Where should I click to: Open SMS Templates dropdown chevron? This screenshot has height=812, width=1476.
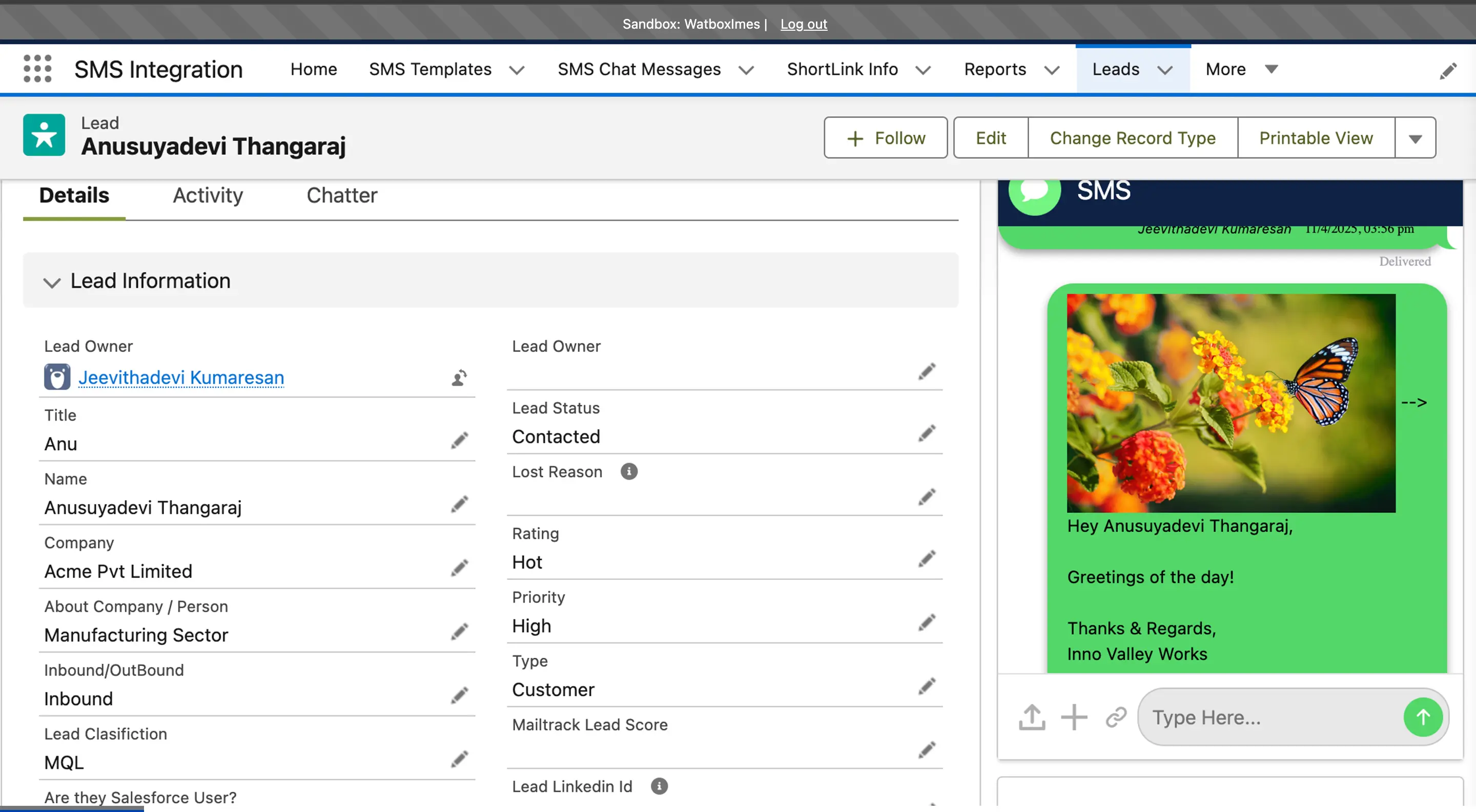(x=517, y=70)
